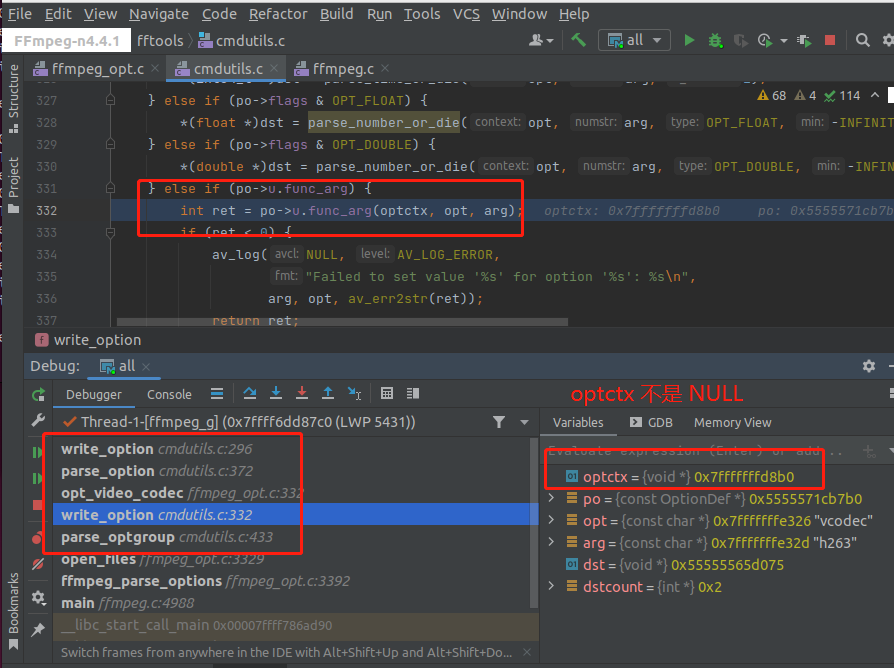Expand the 'po' variable node

coord(552,498)
